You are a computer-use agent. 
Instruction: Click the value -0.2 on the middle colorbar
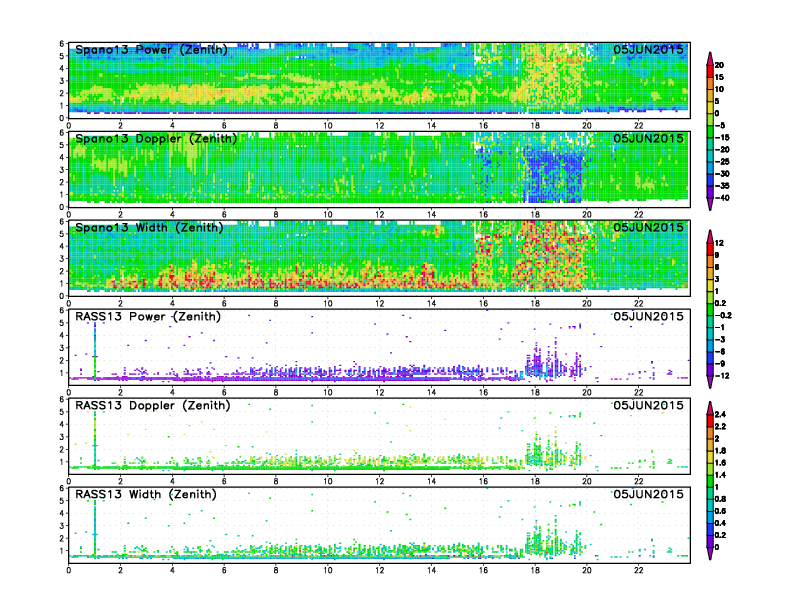(723, 316)
